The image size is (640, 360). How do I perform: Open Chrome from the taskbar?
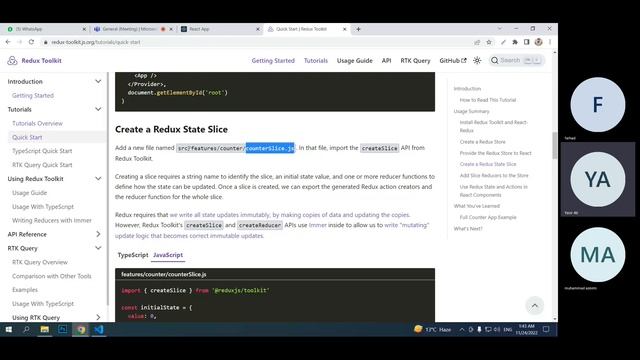click(81, 329)
